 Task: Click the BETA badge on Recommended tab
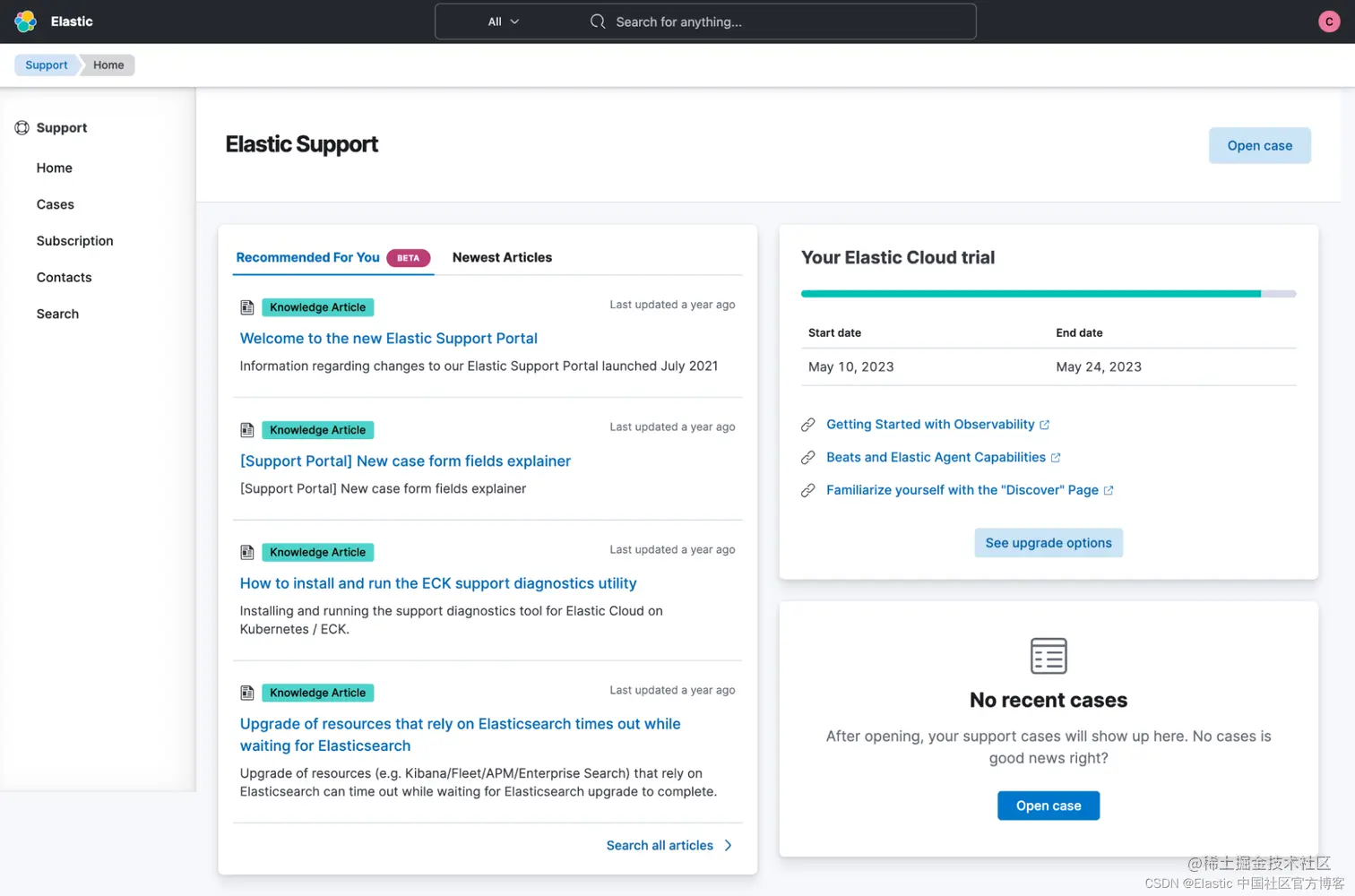click(408, 258)
